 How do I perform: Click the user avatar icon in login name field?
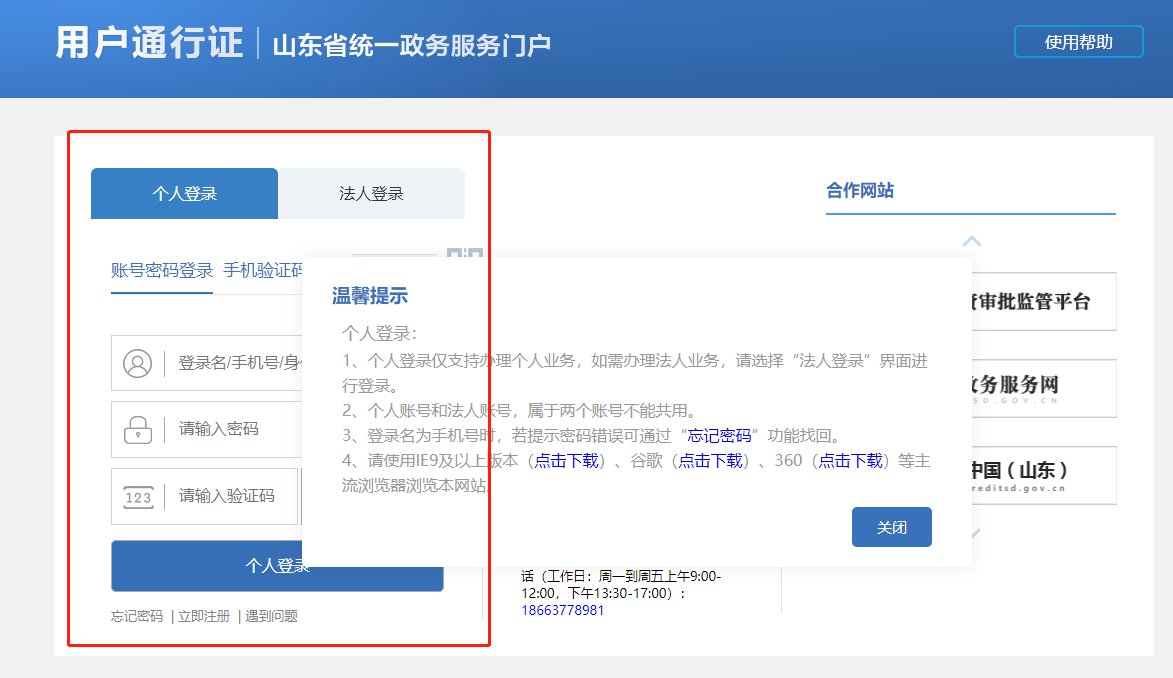pyautogui.click(x=137, y=363)
